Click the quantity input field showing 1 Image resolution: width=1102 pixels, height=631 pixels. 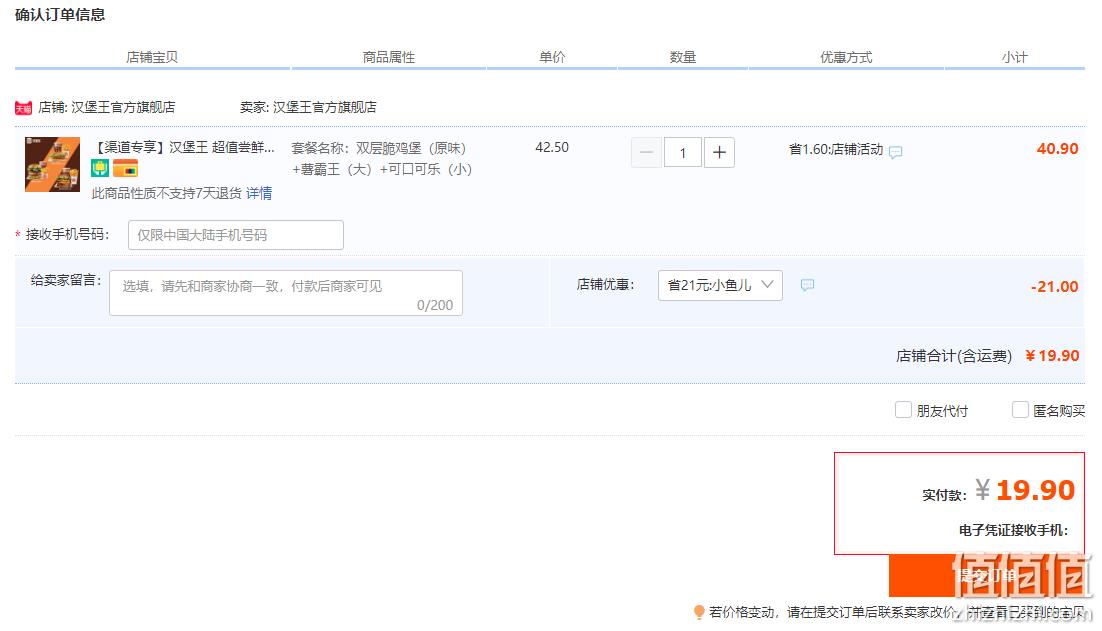tap(682, 152)
